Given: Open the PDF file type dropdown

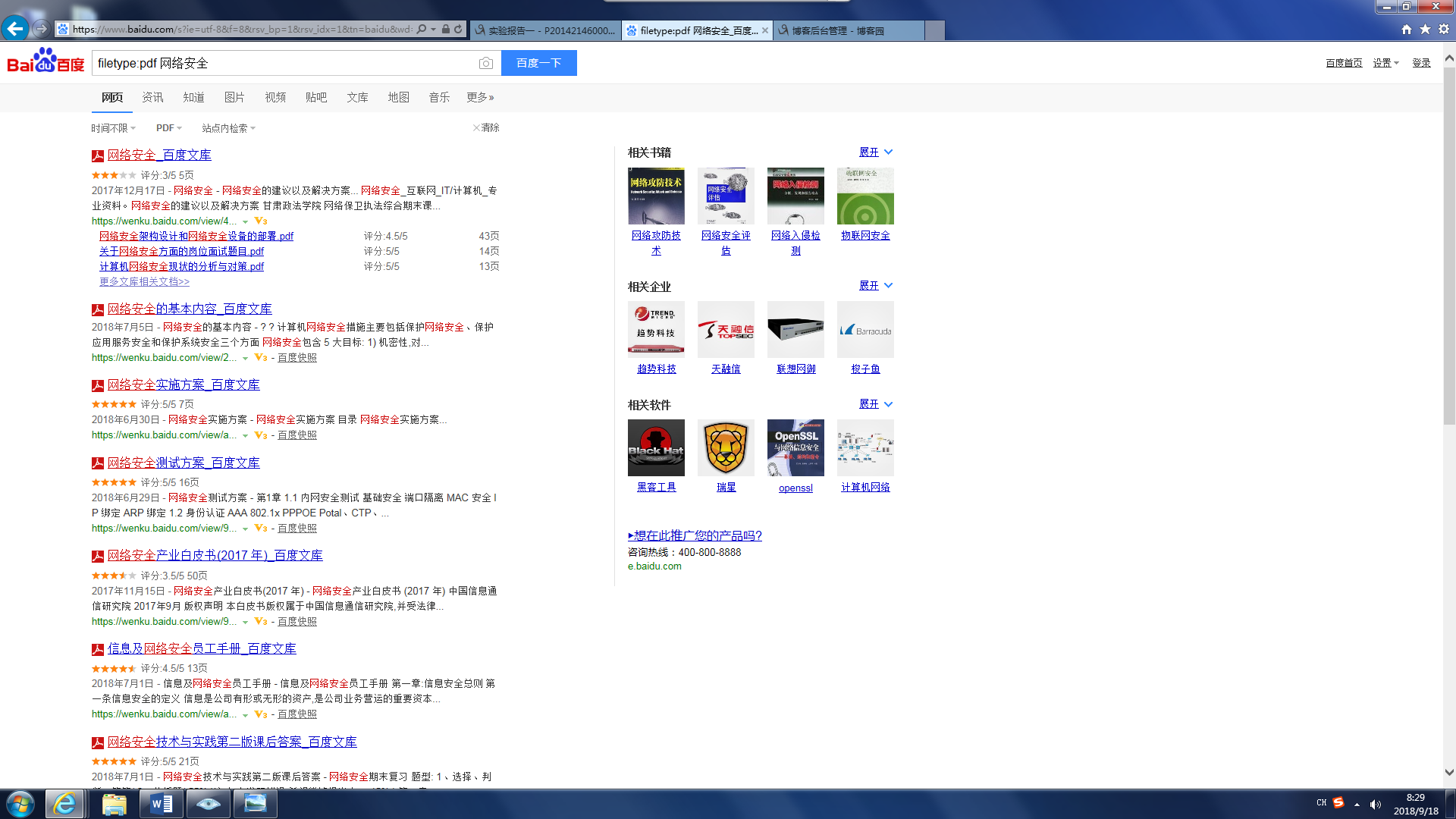Looking at the screenshot, I should click(168, 128).
